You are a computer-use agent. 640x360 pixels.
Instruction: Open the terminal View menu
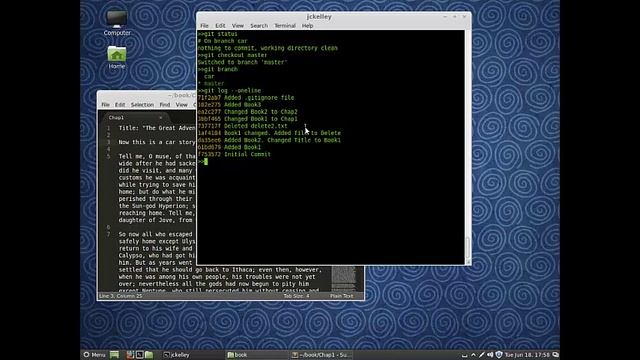click(x=238, y=25)
